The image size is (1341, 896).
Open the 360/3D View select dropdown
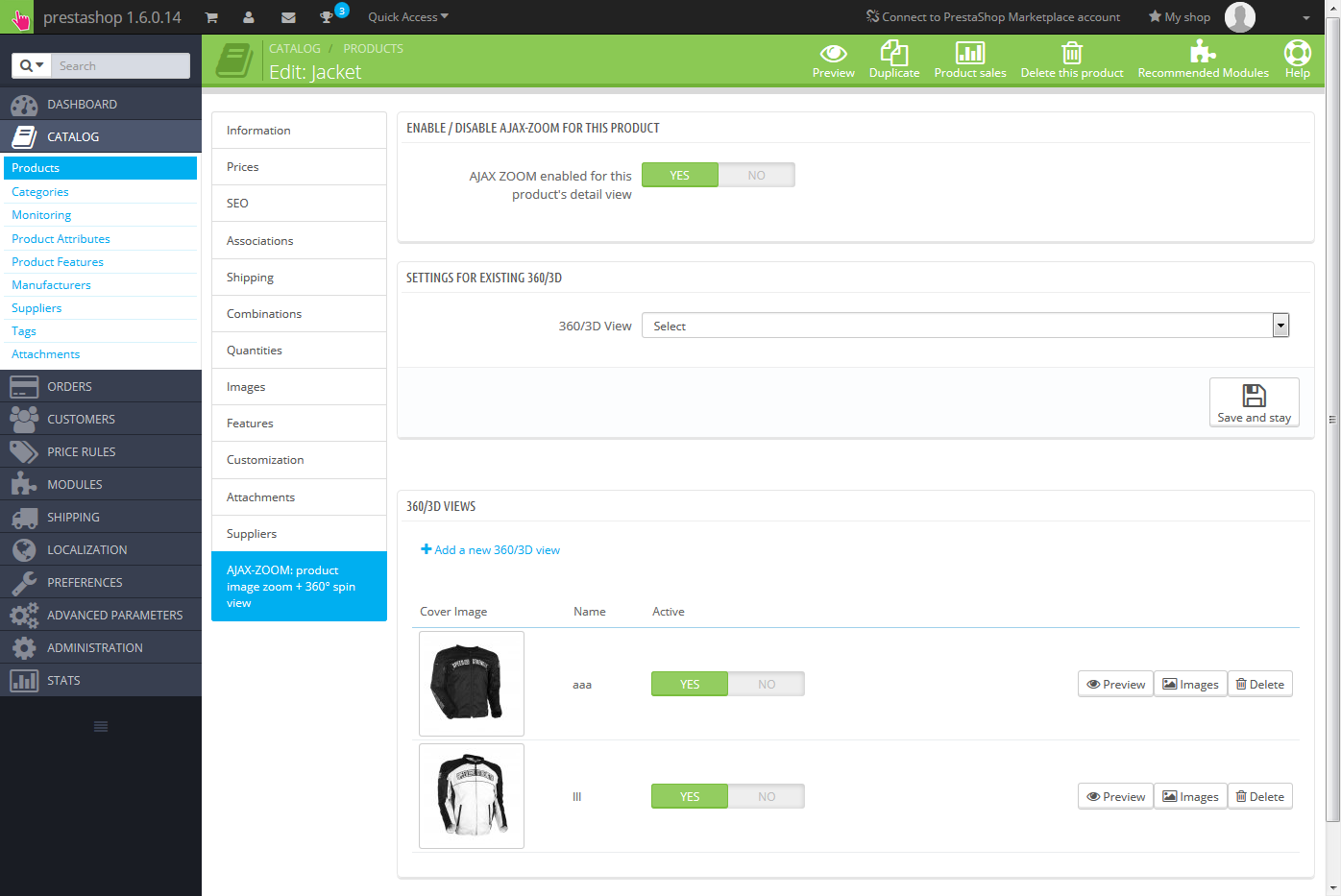coord(964,326)
